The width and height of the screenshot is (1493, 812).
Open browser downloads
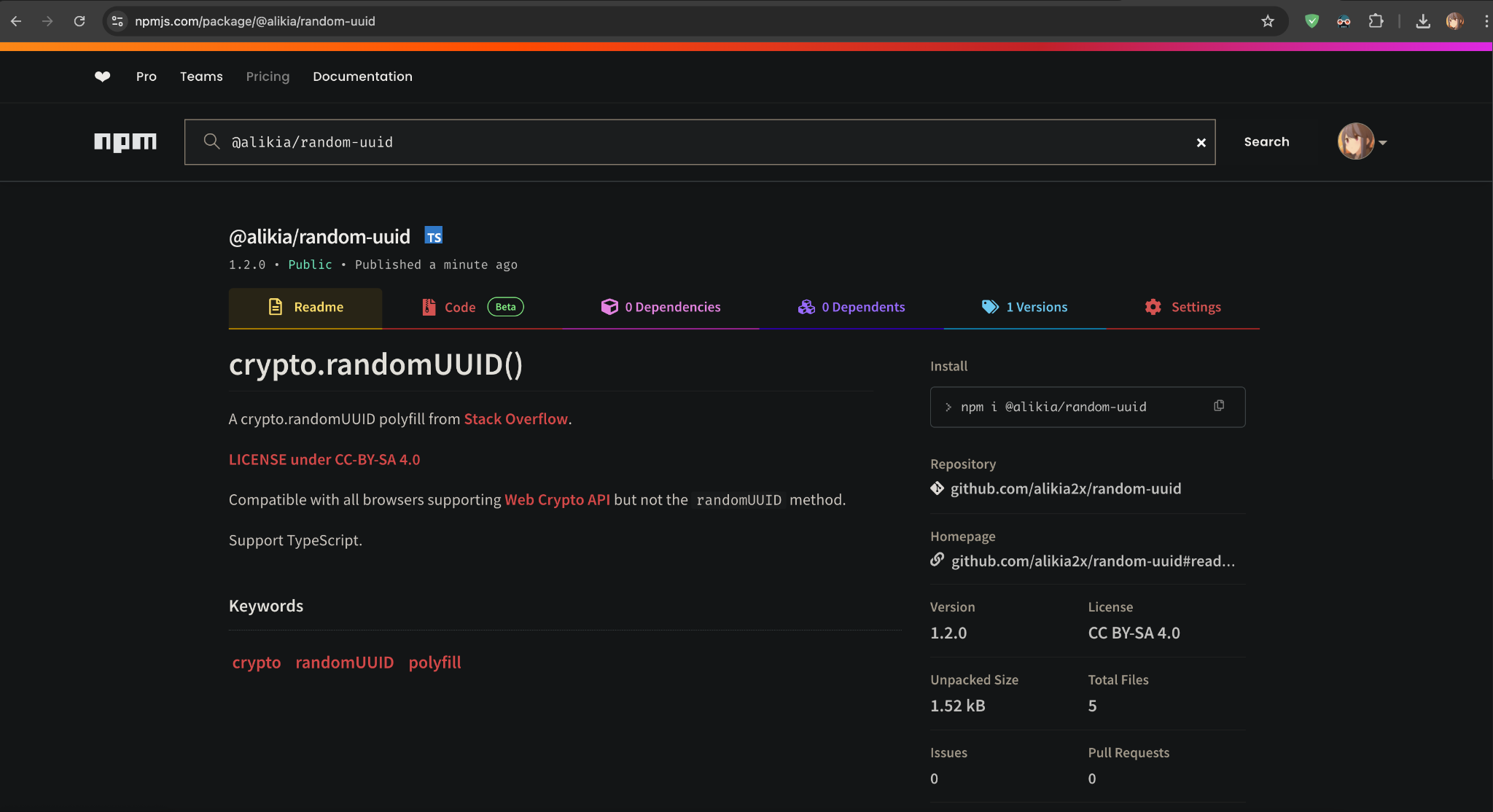pos(1422,21)
